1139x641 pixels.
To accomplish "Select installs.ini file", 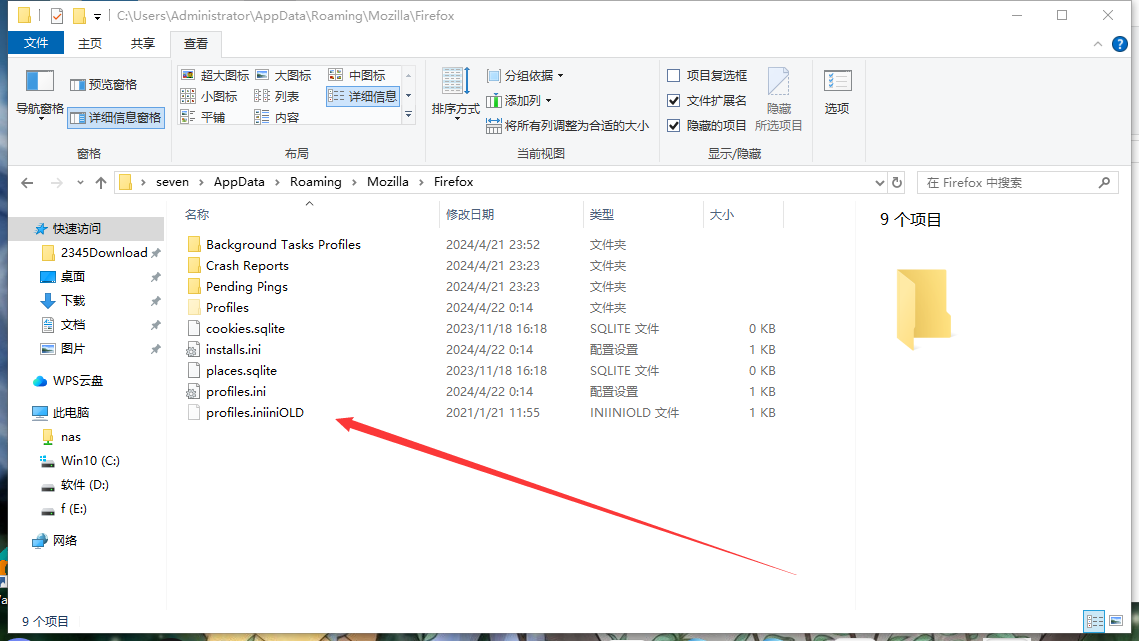I will click(233, 350).
